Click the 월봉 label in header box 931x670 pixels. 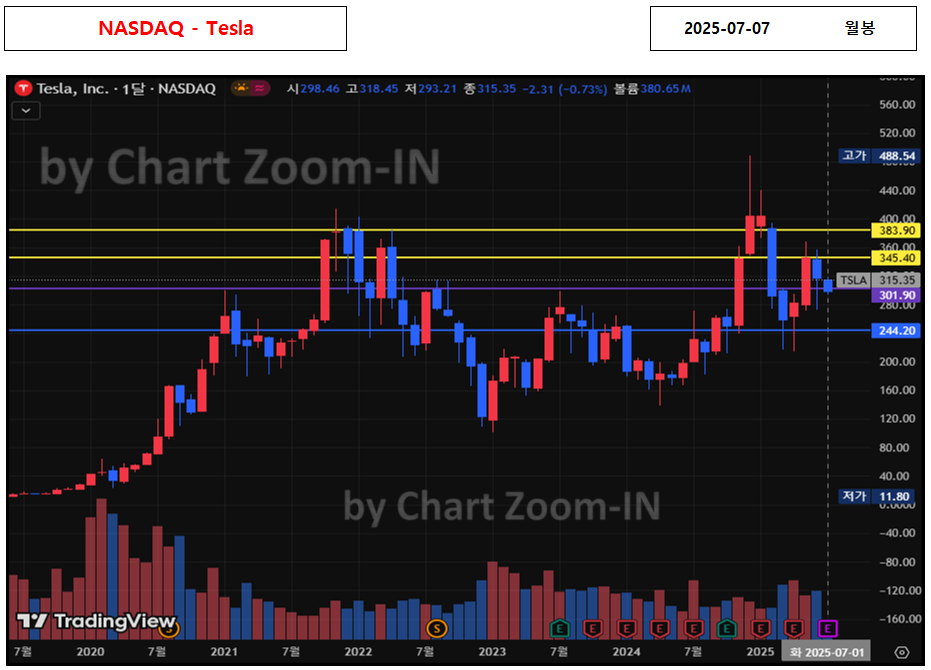[x=860, y=28]
